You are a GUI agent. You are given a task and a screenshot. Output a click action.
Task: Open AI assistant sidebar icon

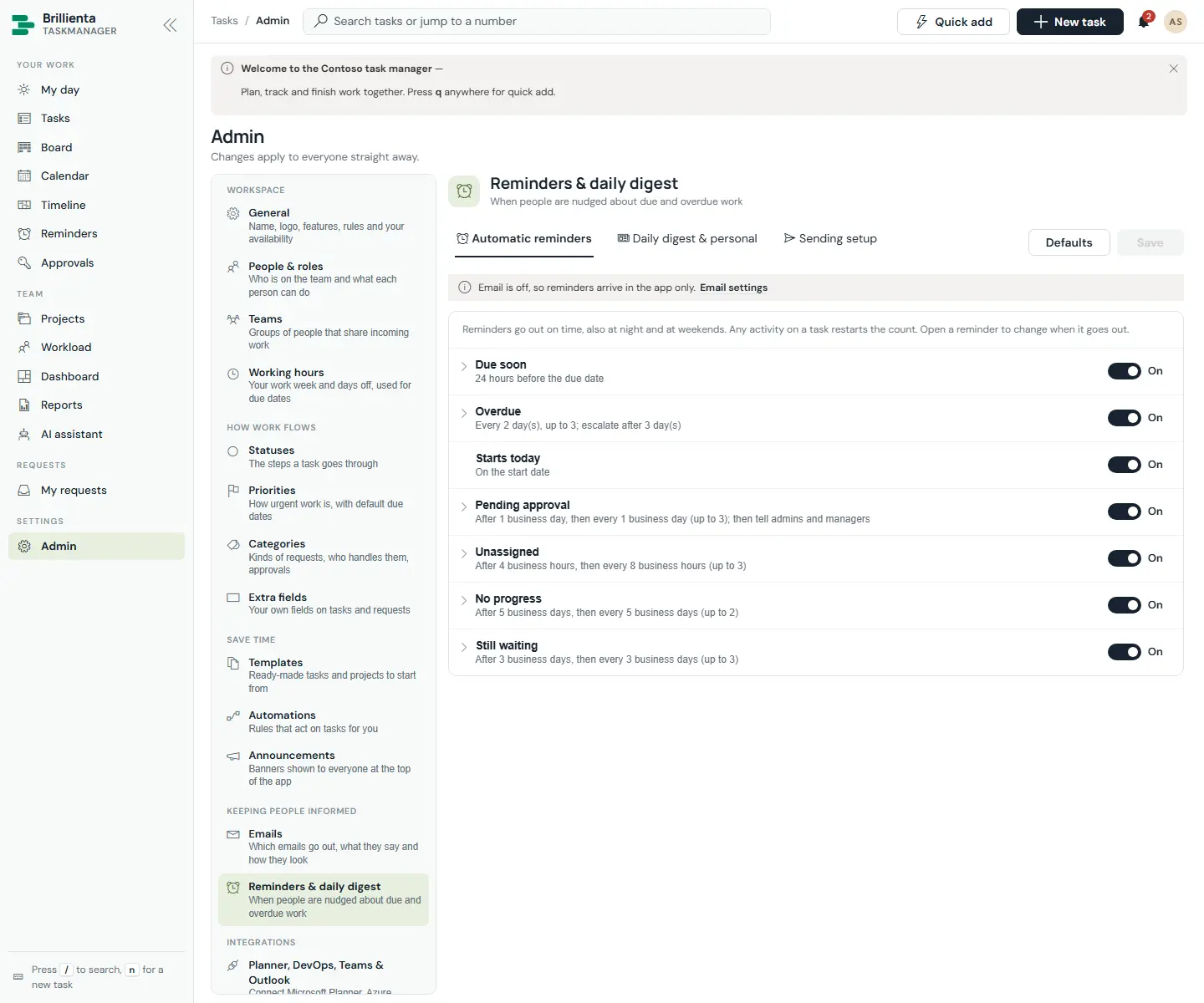[24, 434]
